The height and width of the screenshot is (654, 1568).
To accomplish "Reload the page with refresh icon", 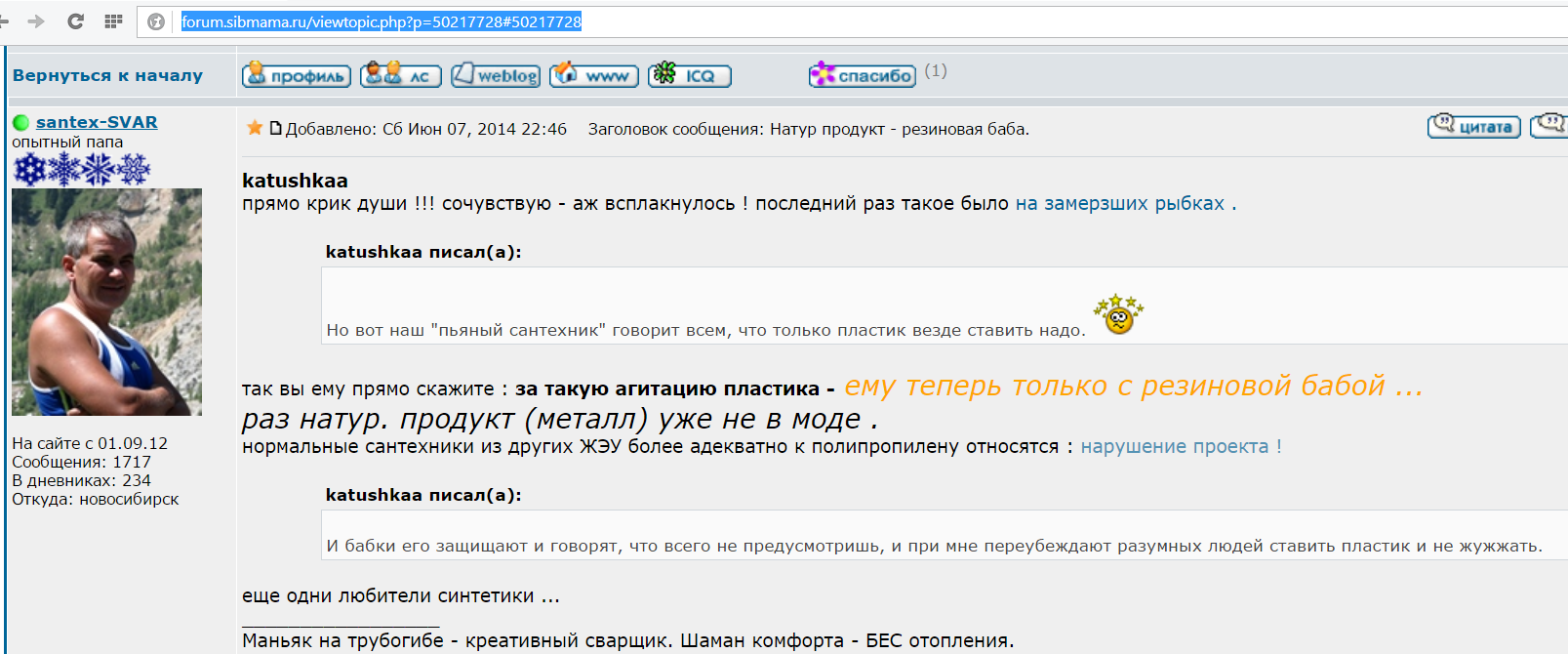I will [75, 21].
